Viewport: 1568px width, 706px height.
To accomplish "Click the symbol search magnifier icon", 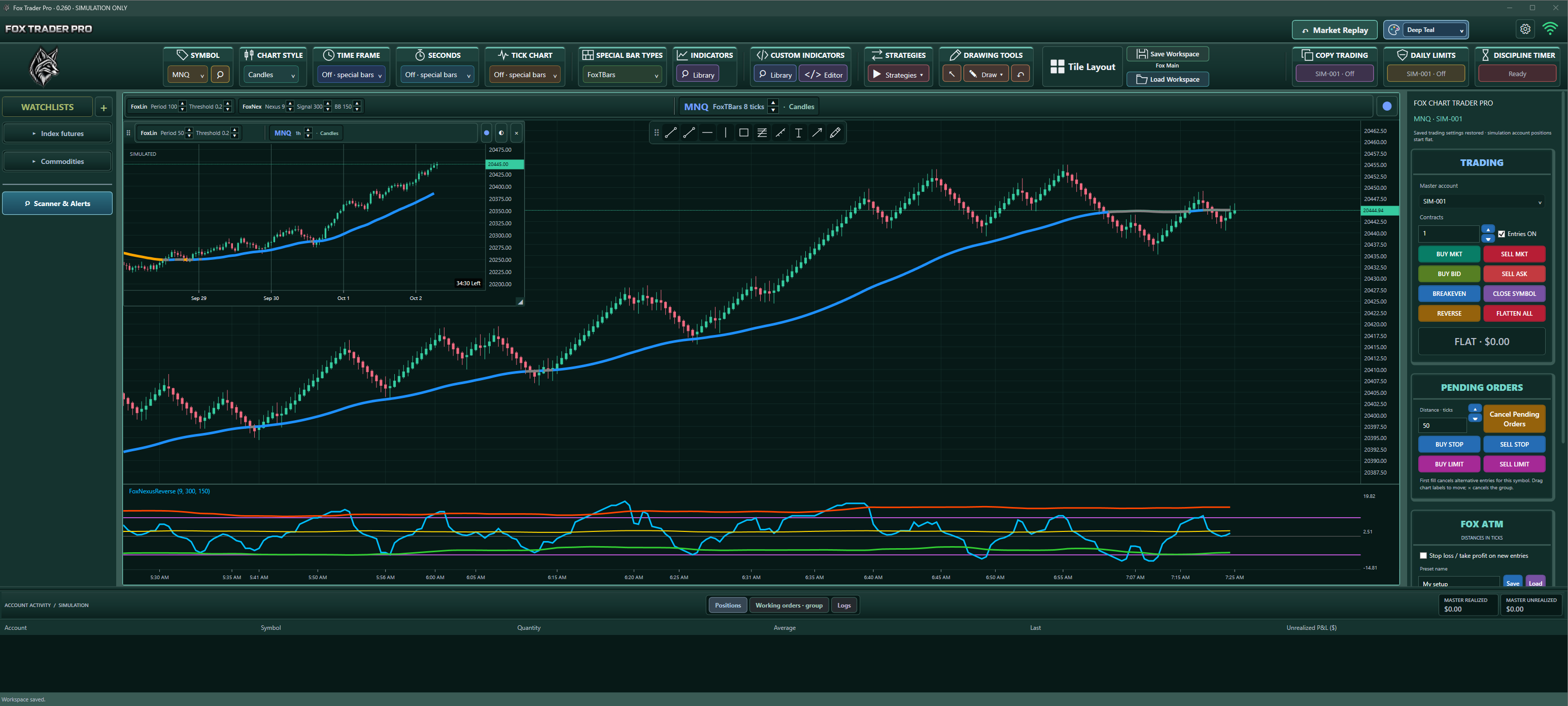I will [220, 74].
